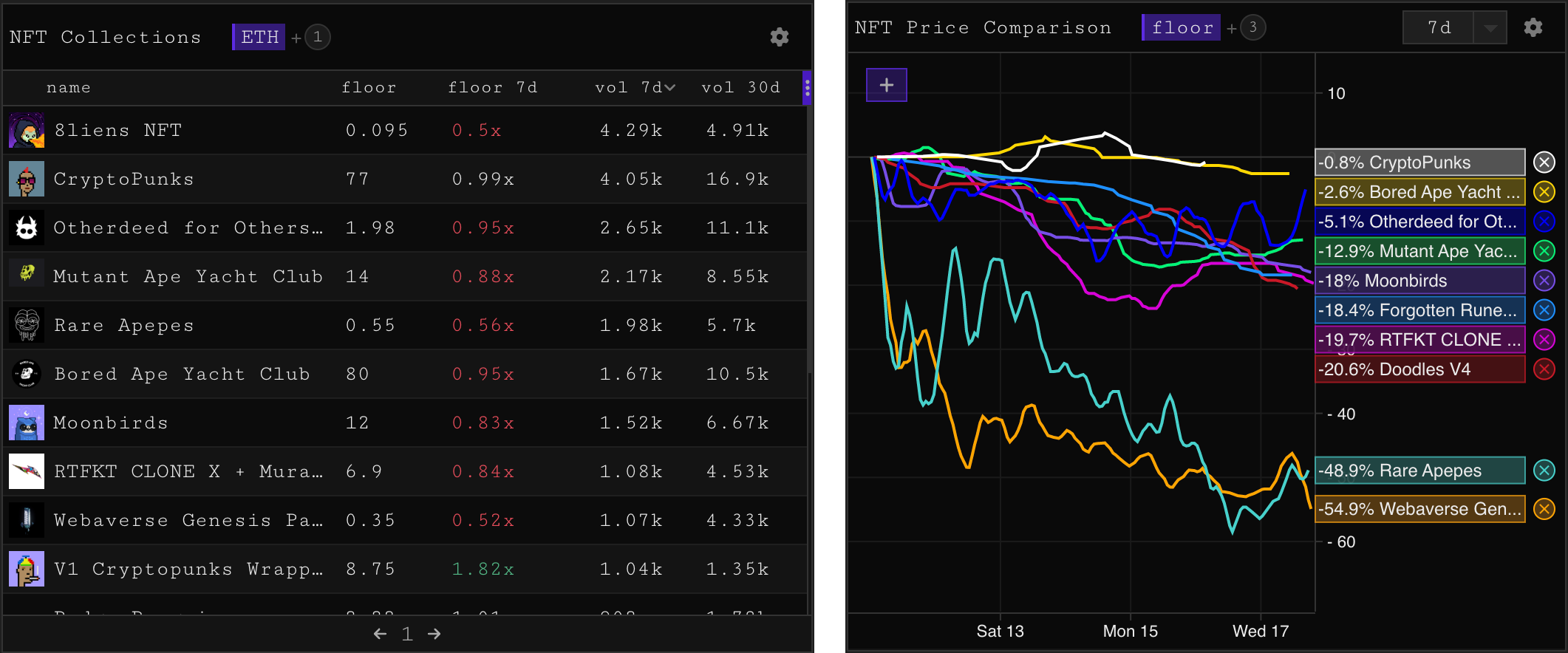Click the add series plus button on chart

887,85
